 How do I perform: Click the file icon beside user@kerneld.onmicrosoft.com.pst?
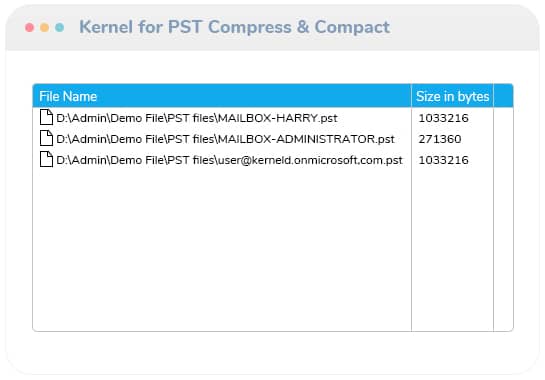point(46,159)
